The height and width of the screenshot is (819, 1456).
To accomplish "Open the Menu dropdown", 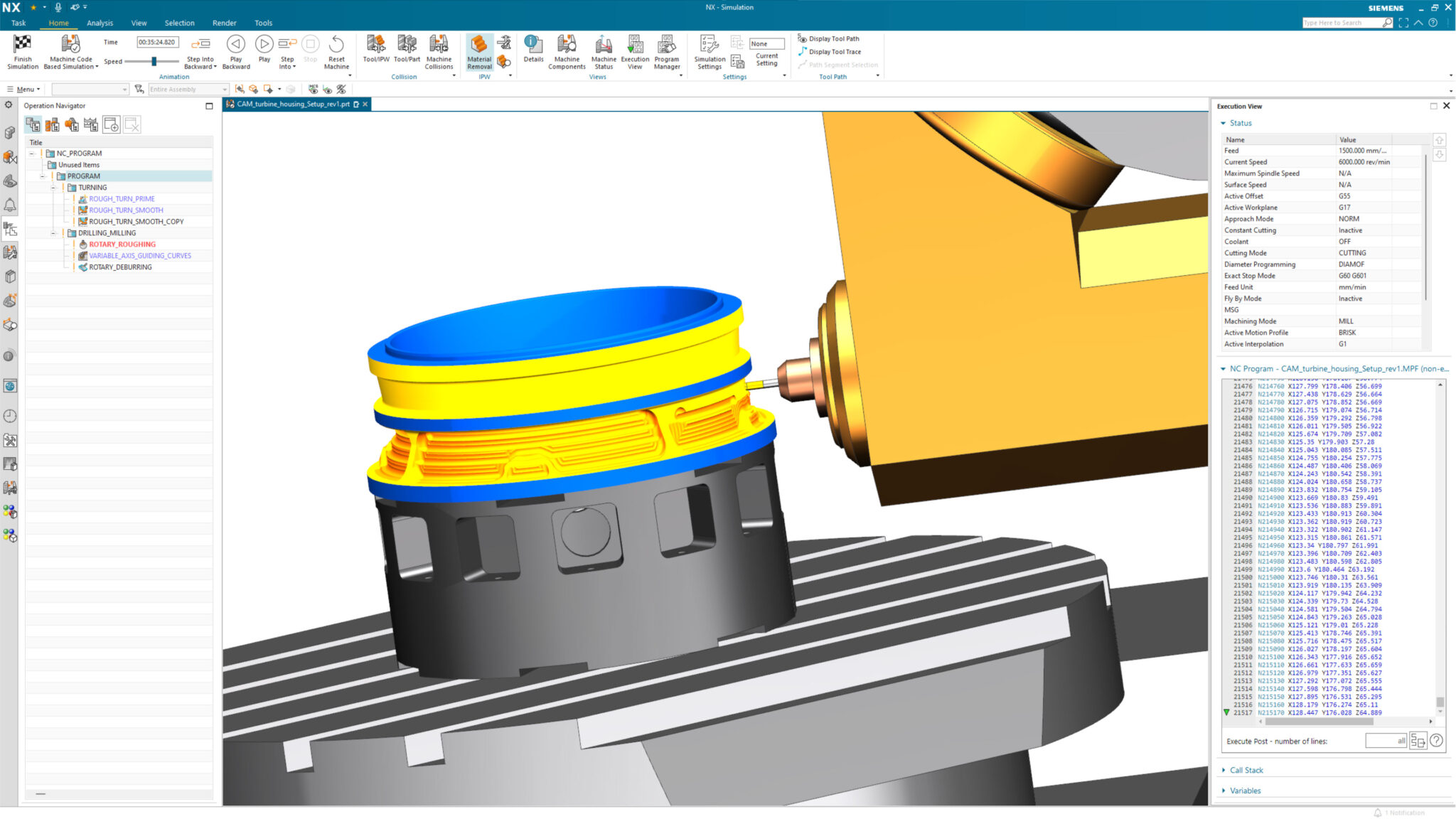I will pyautogui.click(x=23, y=89).
